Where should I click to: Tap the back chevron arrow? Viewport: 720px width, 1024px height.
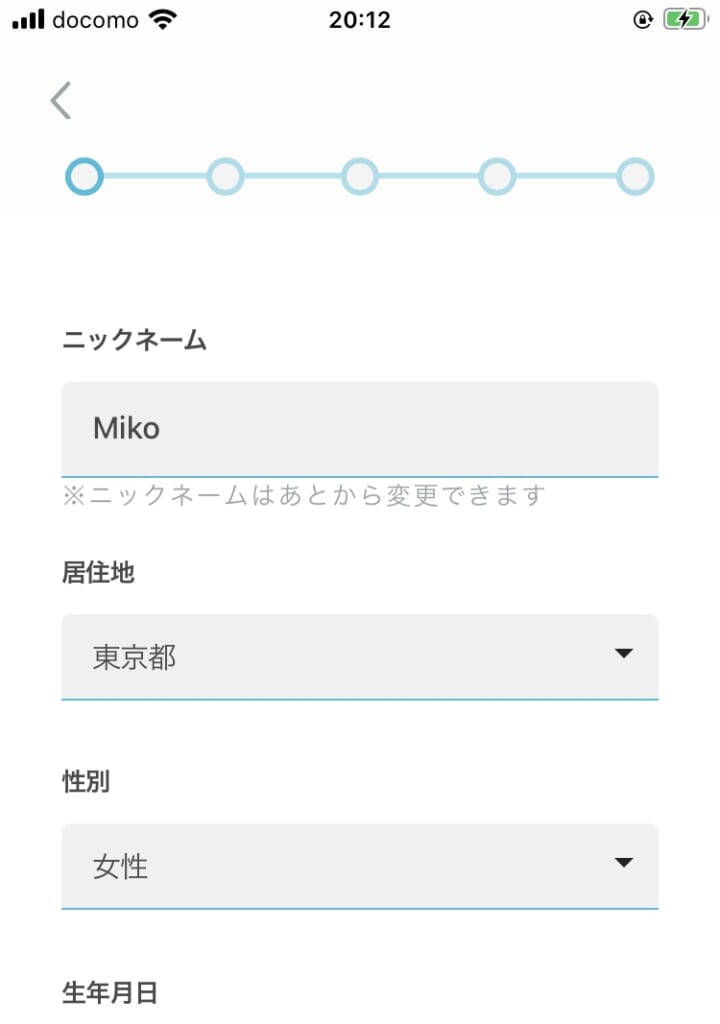tap(61, 101)
